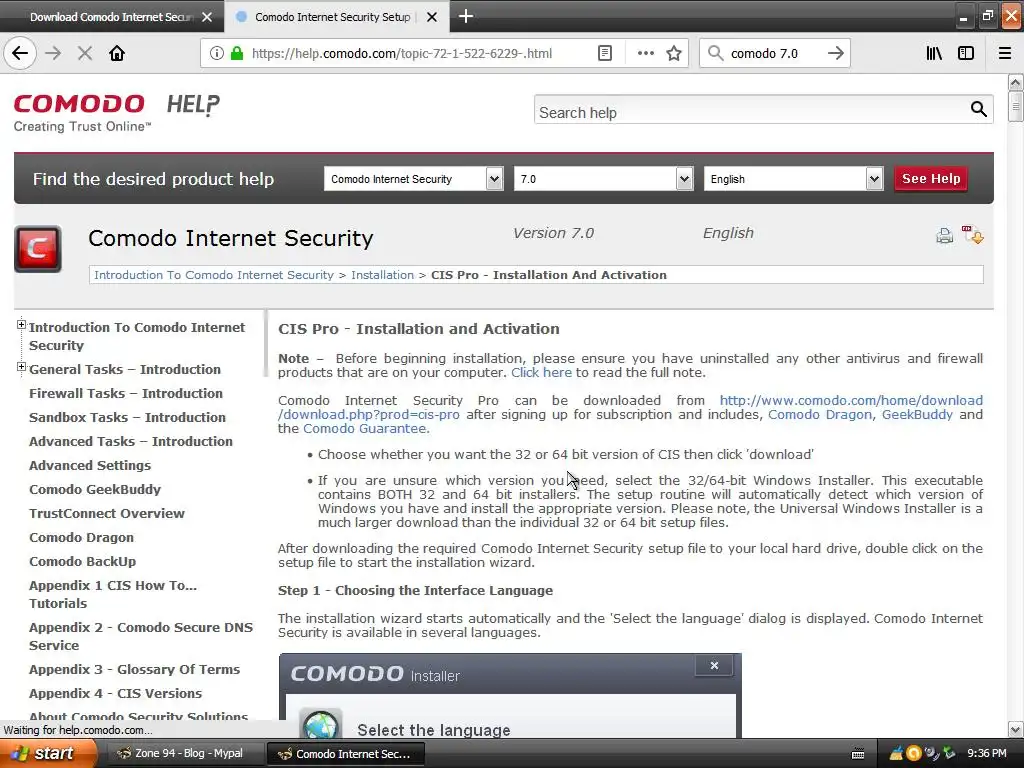Click the print page icon
Screen dimensions: 1024x768
click(944, 236)
